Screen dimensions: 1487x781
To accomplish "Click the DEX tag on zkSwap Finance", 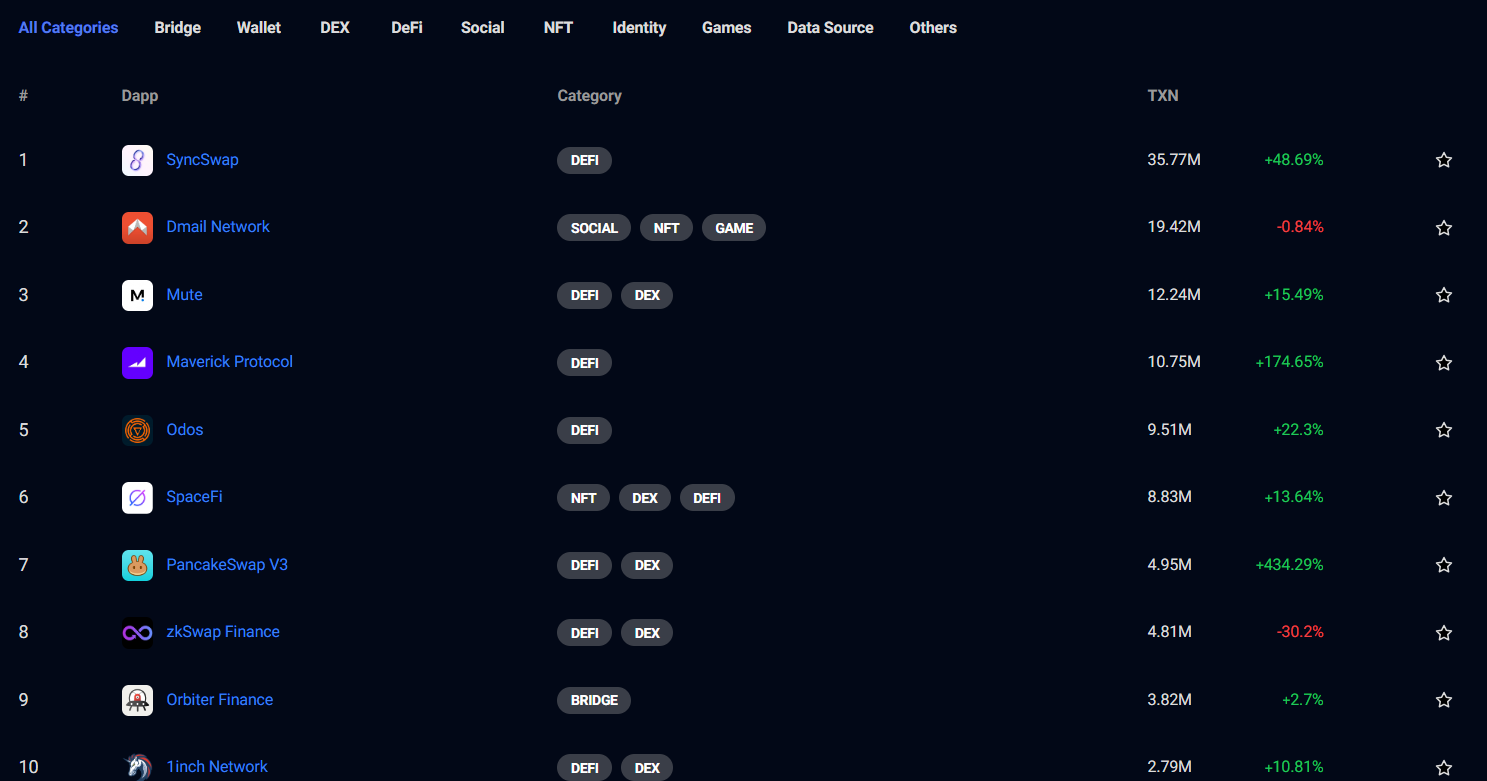I will point(647,633).
